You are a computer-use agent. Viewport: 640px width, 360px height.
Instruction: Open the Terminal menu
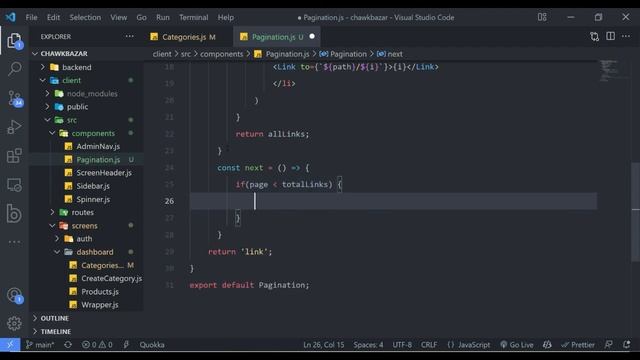click(193, 18)
